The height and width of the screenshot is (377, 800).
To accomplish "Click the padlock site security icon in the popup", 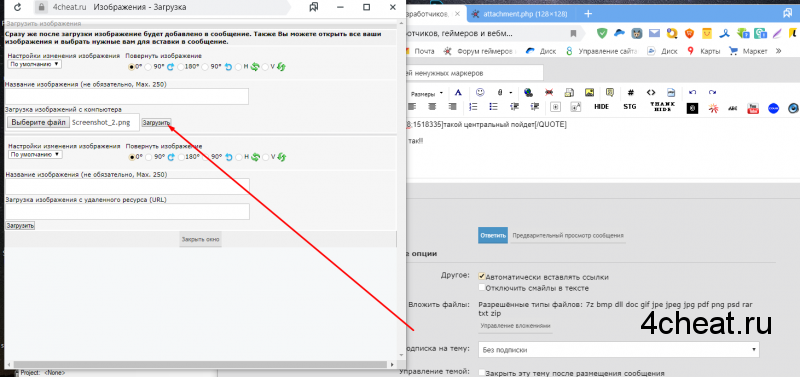I will pos(41,8).
